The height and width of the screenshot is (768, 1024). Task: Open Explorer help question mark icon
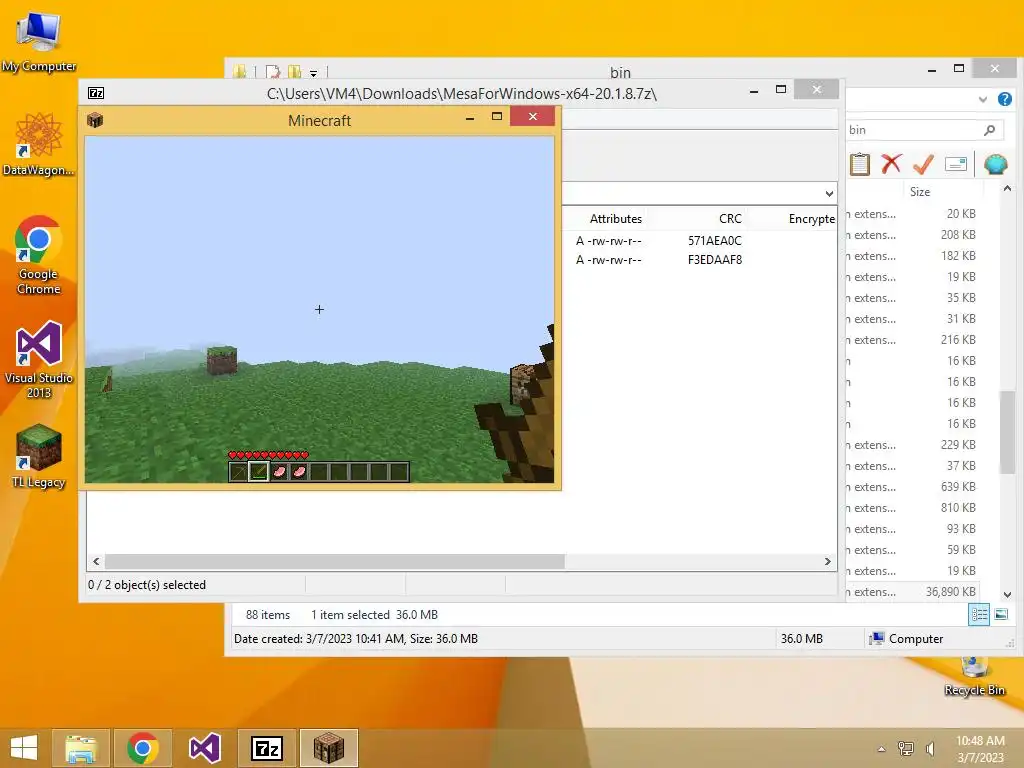click(x=1004, y=99)
